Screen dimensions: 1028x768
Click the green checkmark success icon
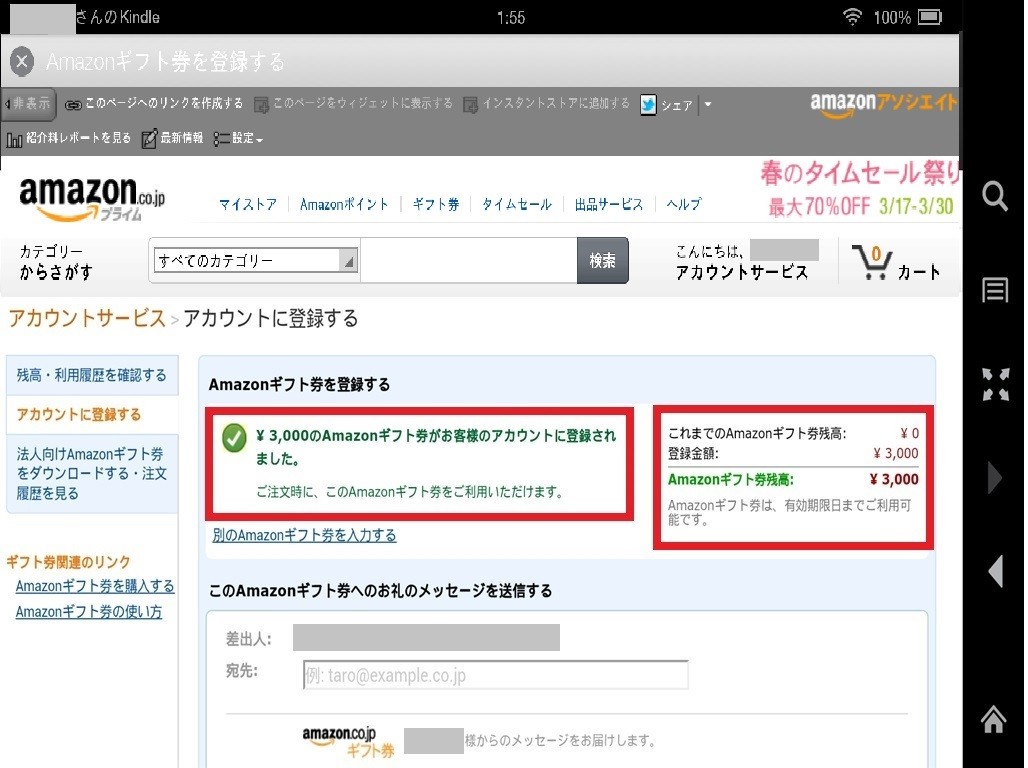tap(234, 438)
